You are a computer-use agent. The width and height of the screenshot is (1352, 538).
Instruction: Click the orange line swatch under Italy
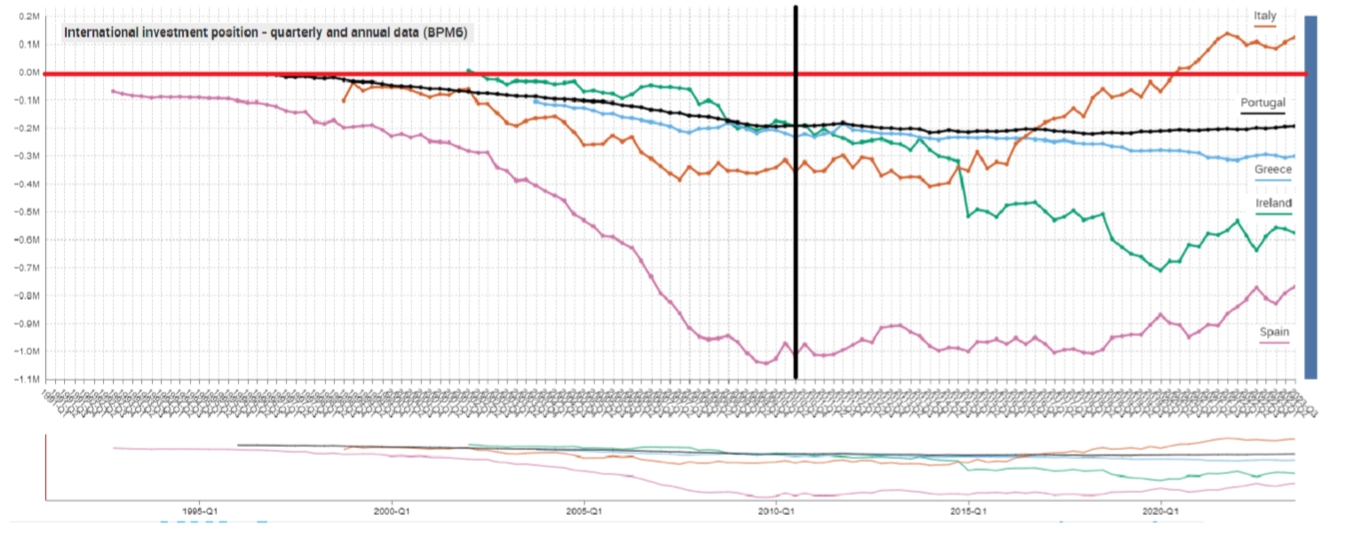tap(1266, 26)
